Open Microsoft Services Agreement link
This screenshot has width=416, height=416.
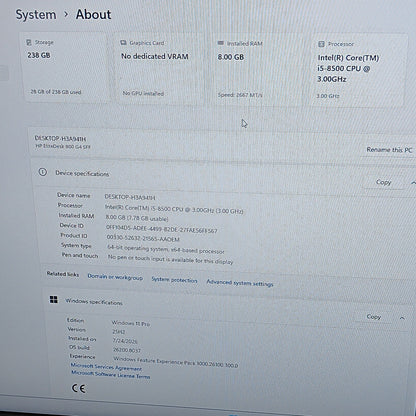106,367
